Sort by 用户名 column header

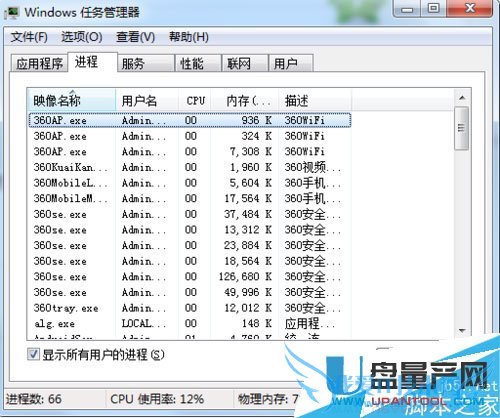(x=147, y=100)
